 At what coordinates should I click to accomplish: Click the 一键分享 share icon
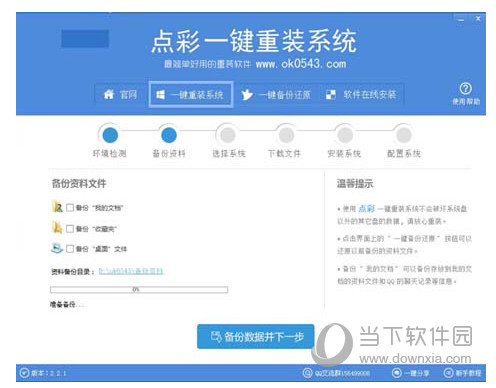click(397, 373)
